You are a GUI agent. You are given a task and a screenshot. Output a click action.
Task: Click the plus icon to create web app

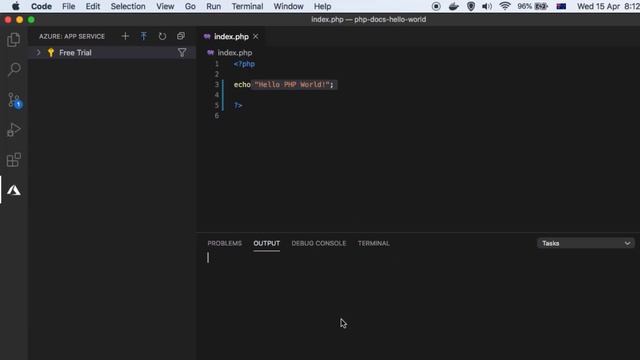[x=125, y=36]
